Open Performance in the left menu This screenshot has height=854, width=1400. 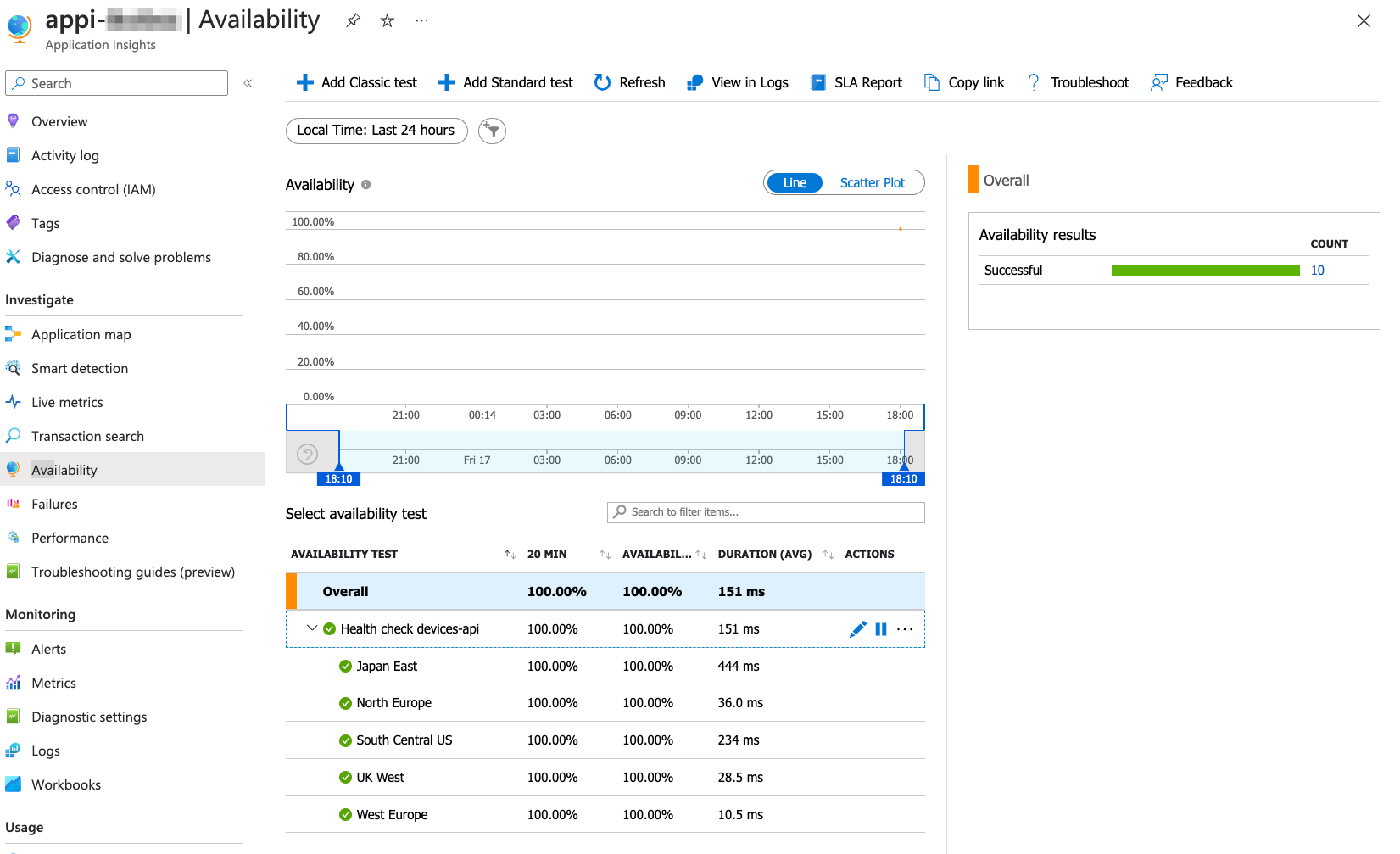(70, 538)
